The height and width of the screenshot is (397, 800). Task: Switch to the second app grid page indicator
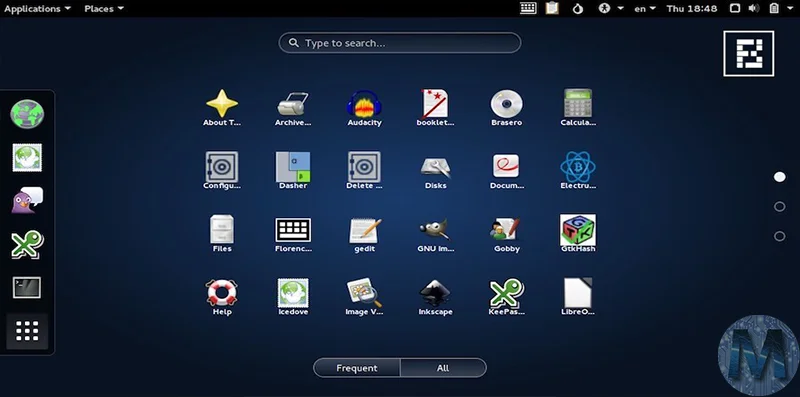(780, 207)
